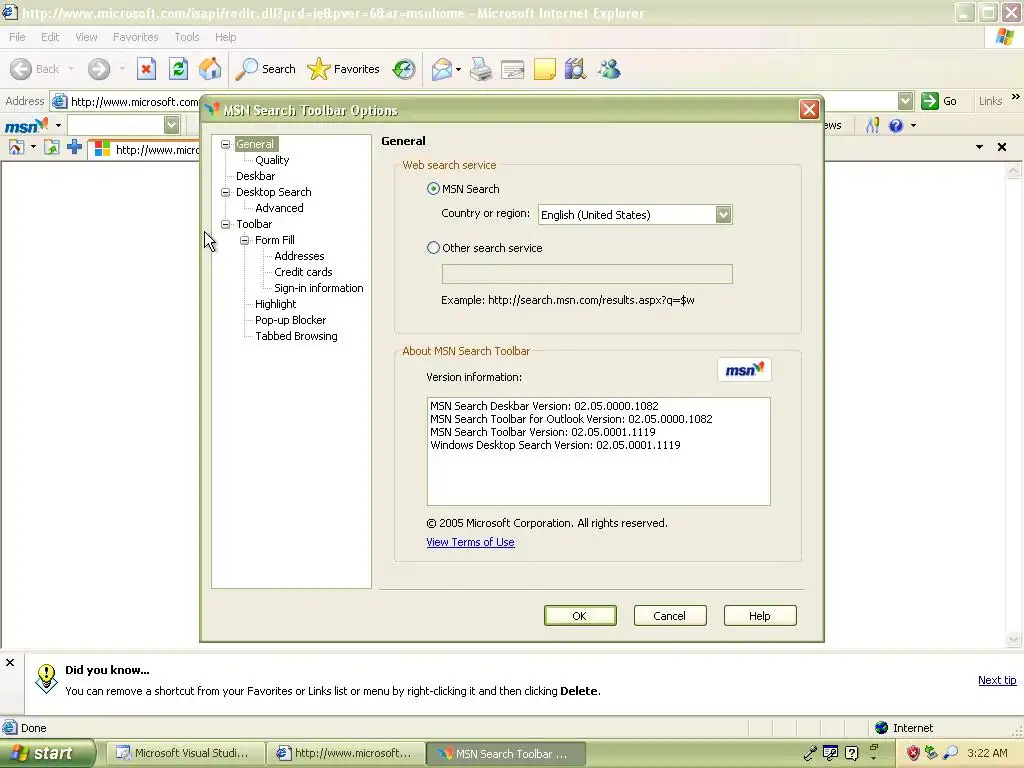1024x768 pixels.
Task: Collapse the Form Fill tree node
Action: (x=245, y=240)
